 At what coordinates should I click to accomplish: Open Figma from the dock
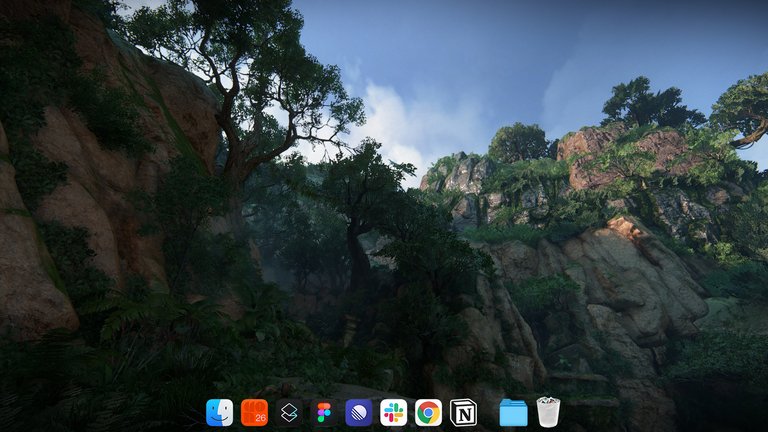pos(324,412)
